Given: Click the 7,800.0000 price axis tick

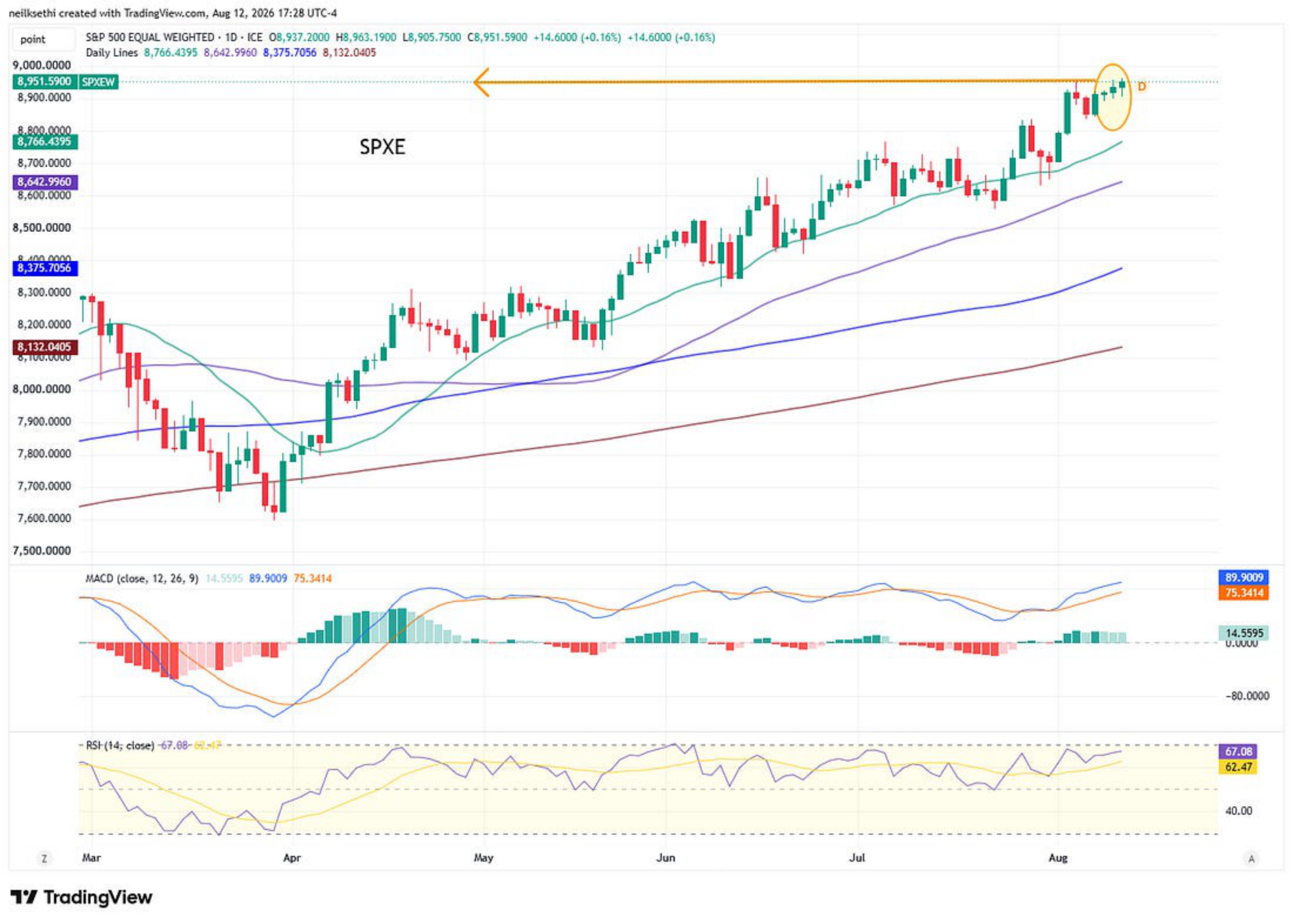Looking at the screenshot, I should click(44, 454).
